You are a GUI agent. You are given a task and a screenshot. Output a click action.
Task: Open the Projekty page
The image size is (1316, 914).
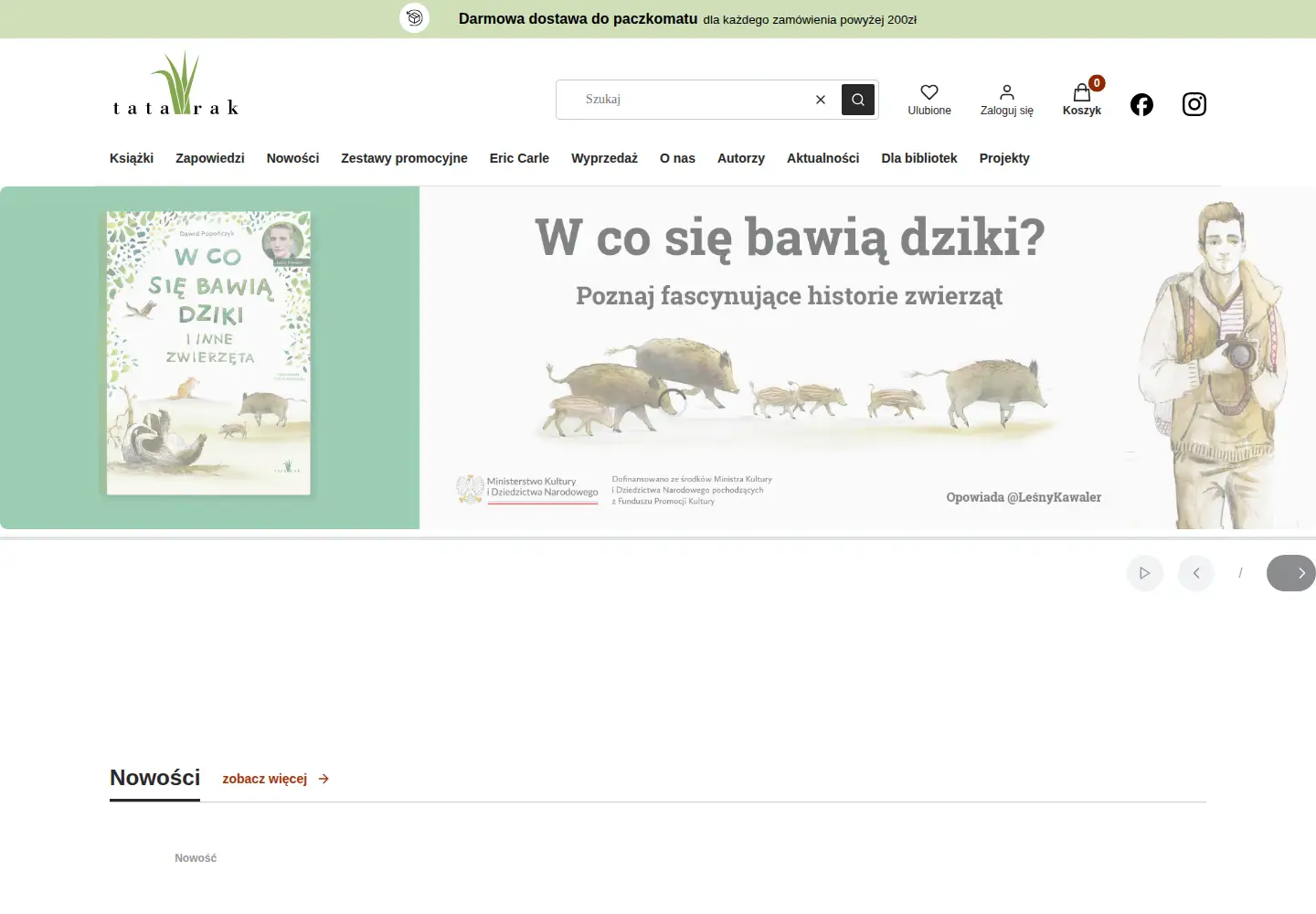(x=1004, y=158)
